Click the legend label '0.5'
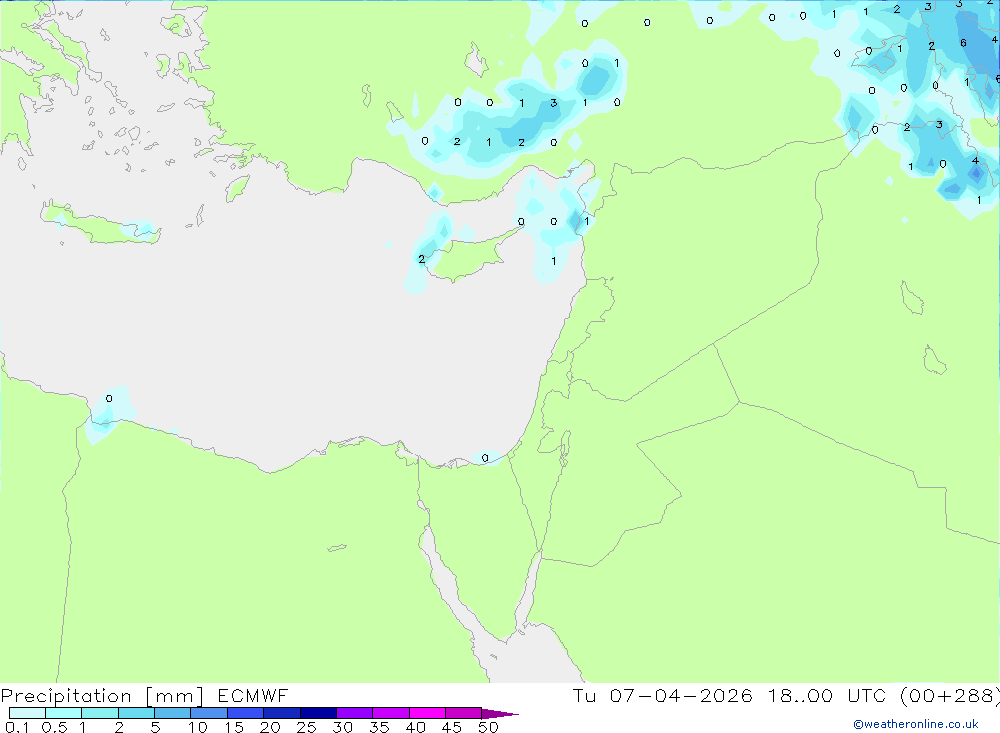The width and height of the screenshot is (1000, 733). pos(54,727)
